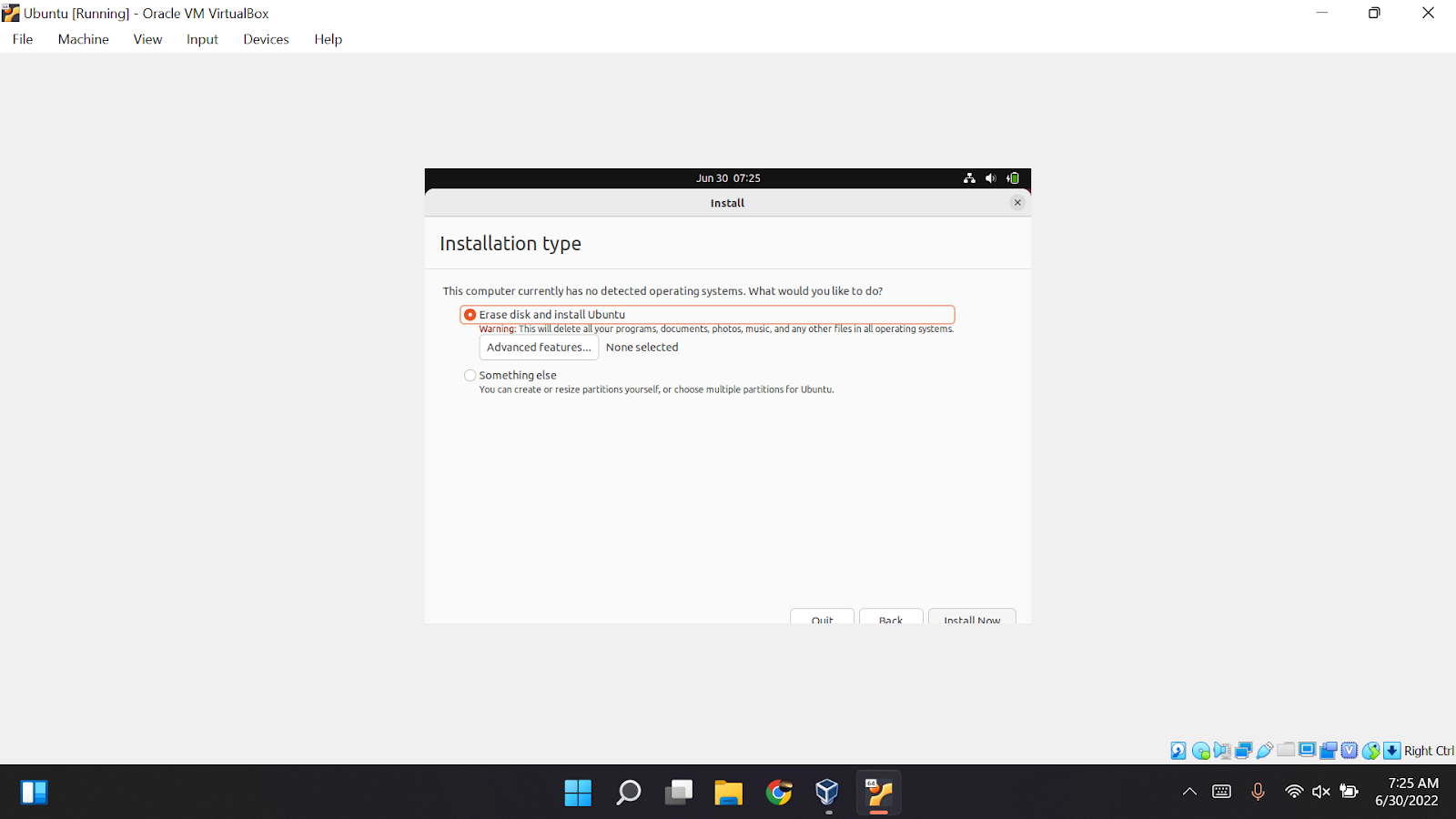Open Windows Search from the taskbar
Viewport: 1456px width, 819px height.
click(x=629, y=793)
